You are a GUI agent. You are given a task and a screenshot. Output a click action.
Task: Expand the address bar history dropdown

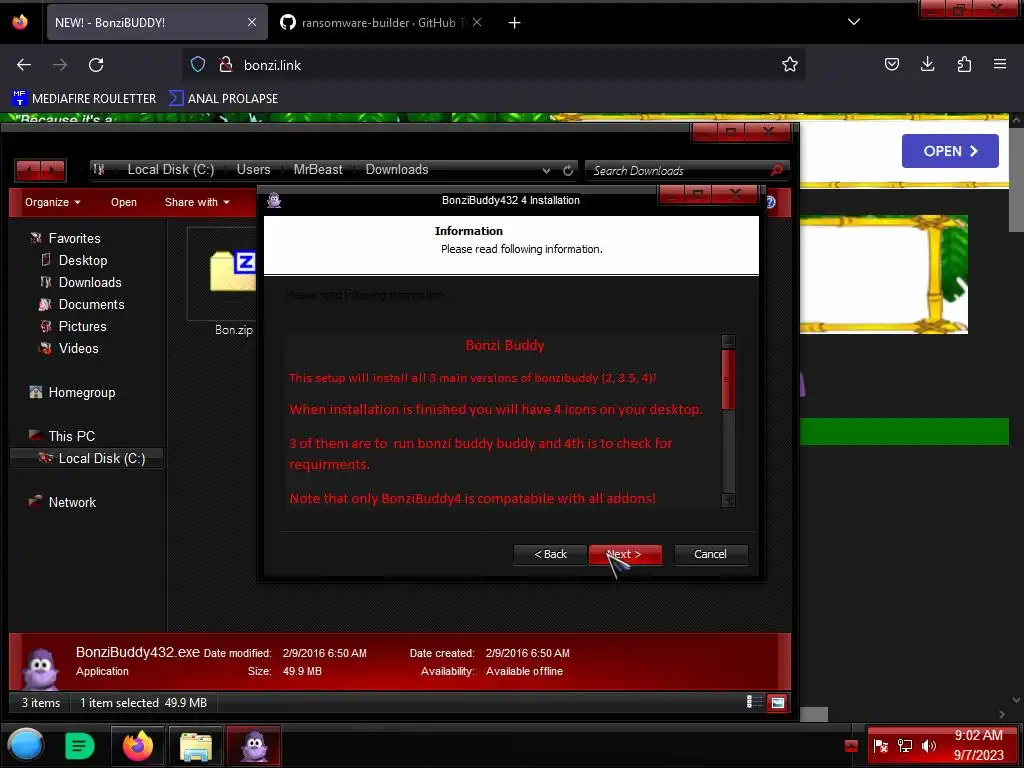tap(546, 170)
